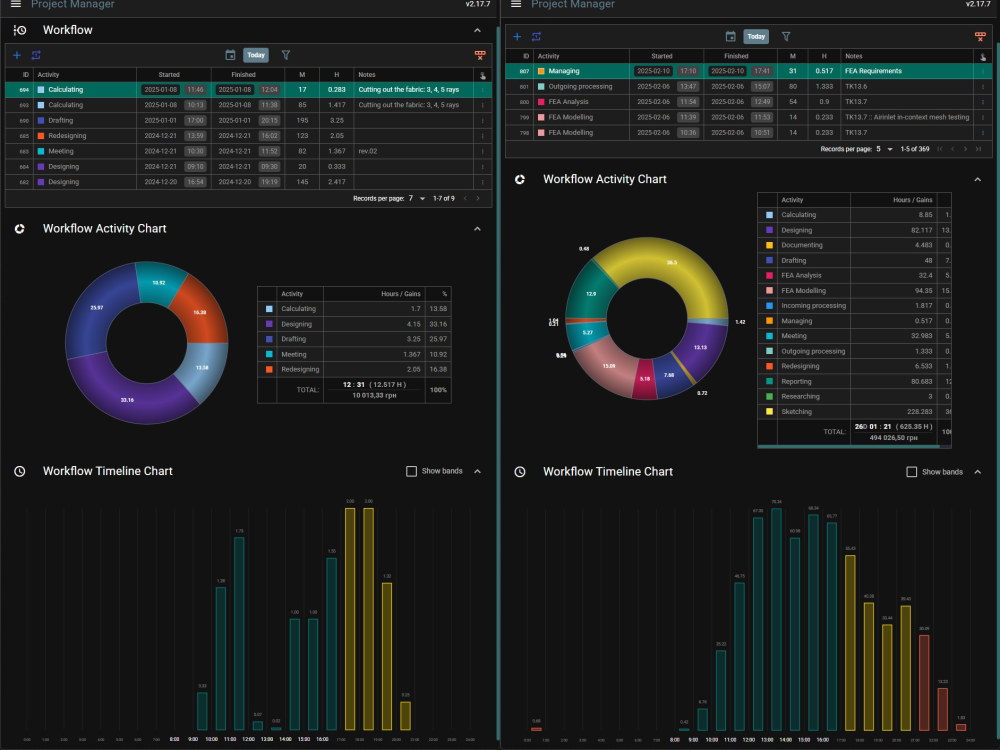
Task: Sort left table by Started column
Action: (169, 75)
